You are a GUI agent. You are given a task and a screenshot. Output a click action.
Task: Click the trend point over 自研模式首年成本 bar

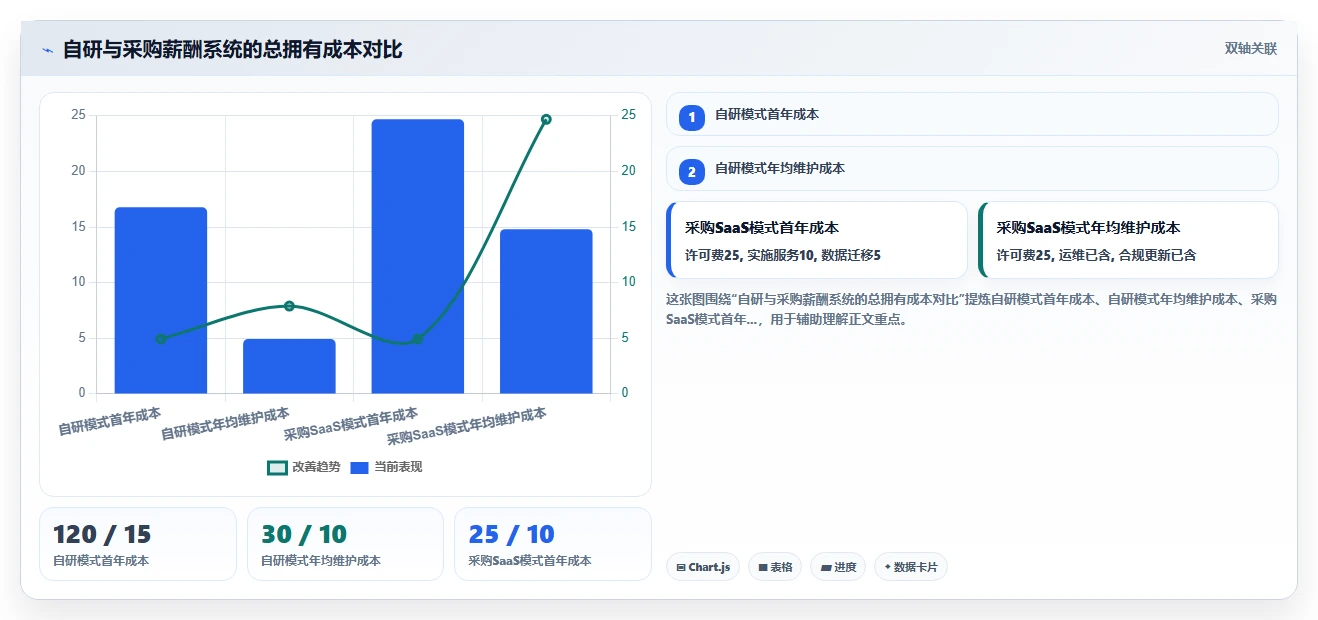tap(161, 339)
